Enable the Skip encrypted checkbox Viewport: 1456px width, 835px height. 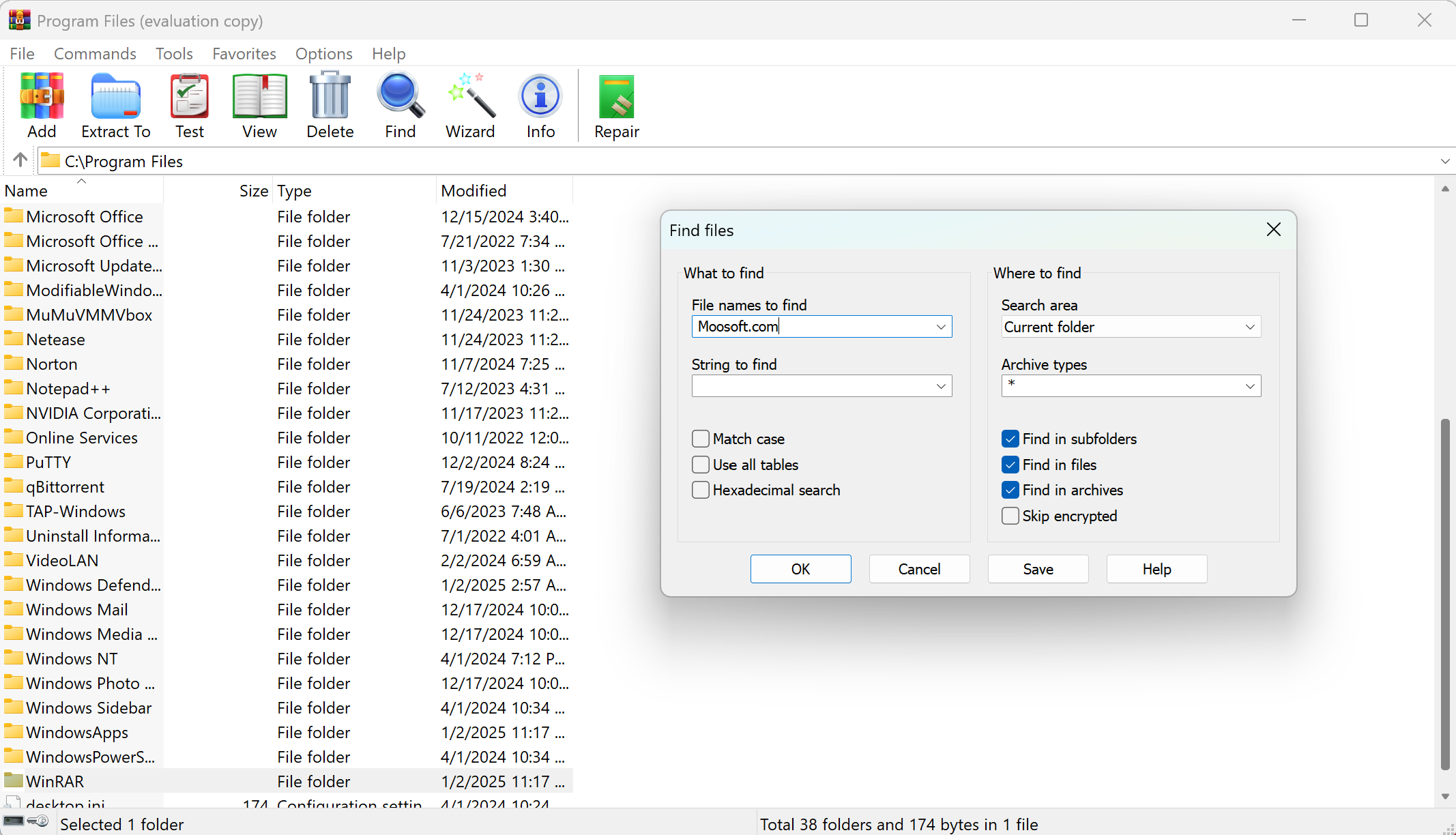[x=1010, y=516]
